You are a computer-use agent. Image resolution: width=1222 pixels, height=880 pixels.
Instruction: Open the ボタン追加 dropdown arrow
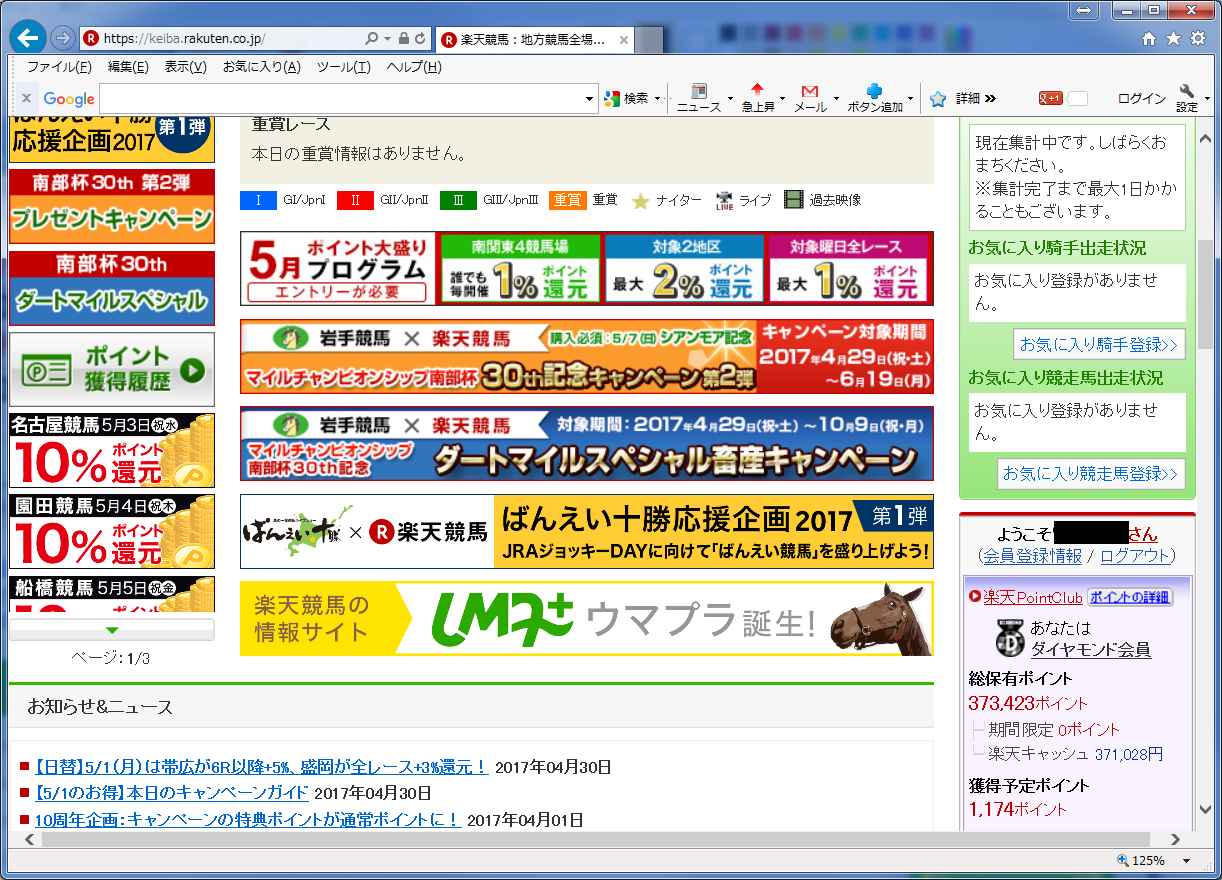(910, 99)
